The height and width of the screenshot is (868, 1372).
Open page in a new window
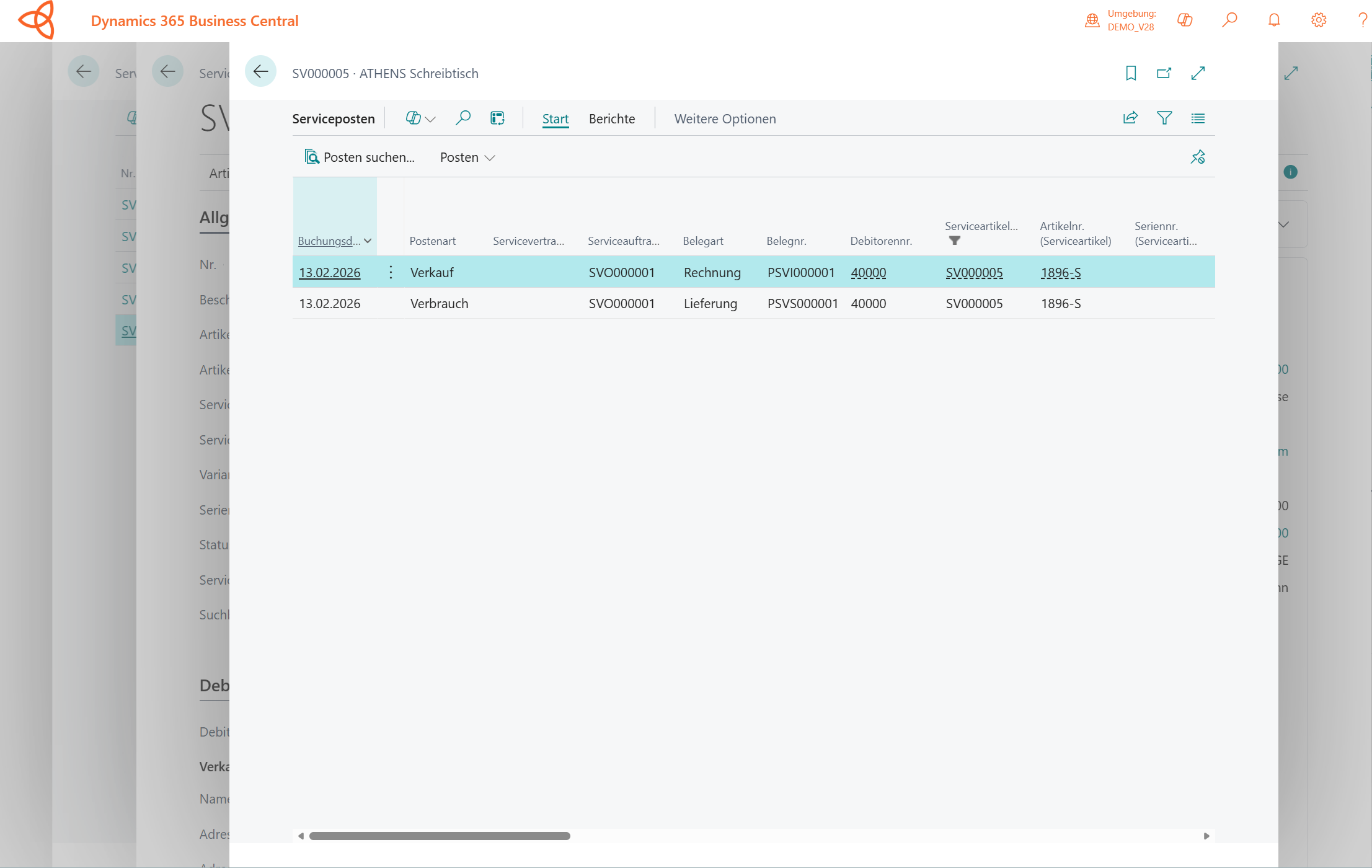coord(1164,73)
